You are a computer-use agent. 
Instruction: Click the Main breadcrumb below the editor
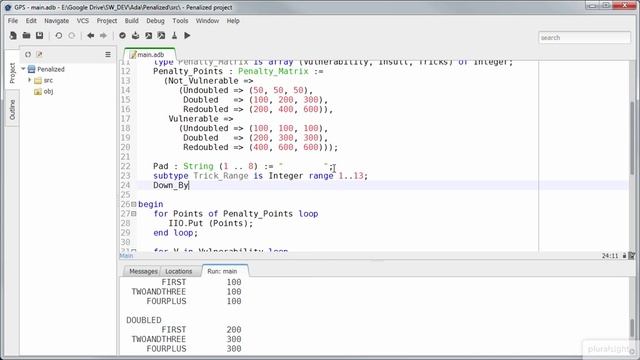tap(126, 256)
